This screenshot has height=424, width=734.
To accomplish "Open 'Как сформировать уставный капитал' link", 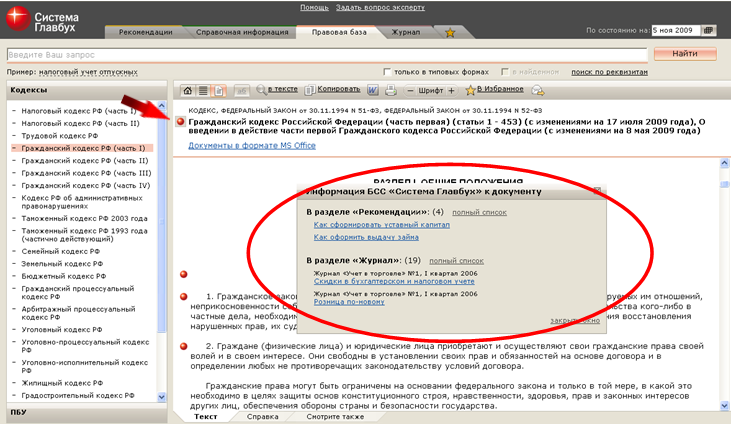I will click(382, 225).
